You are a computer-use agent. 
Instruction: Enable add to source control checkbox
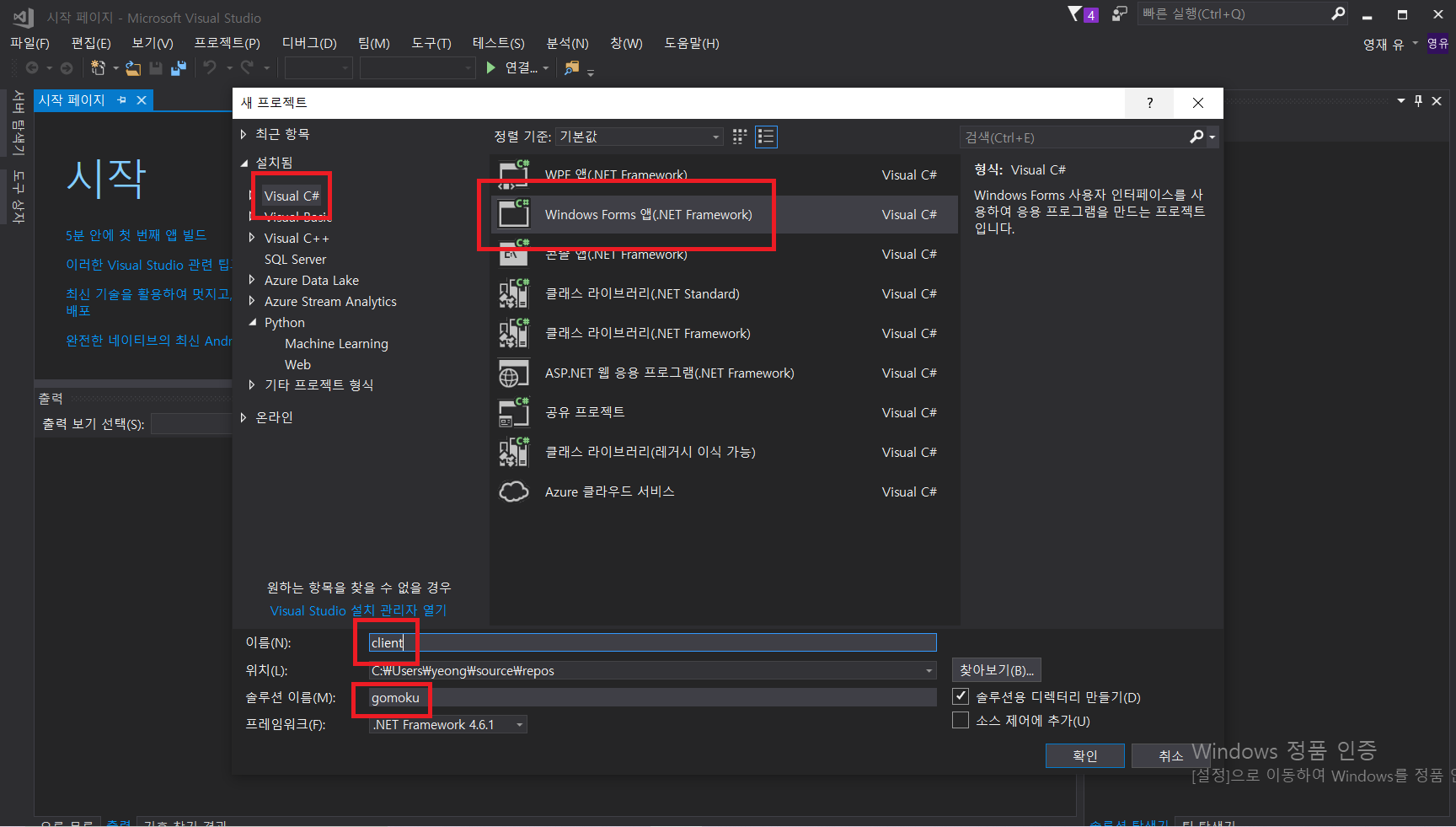click(x=961, y=720)
